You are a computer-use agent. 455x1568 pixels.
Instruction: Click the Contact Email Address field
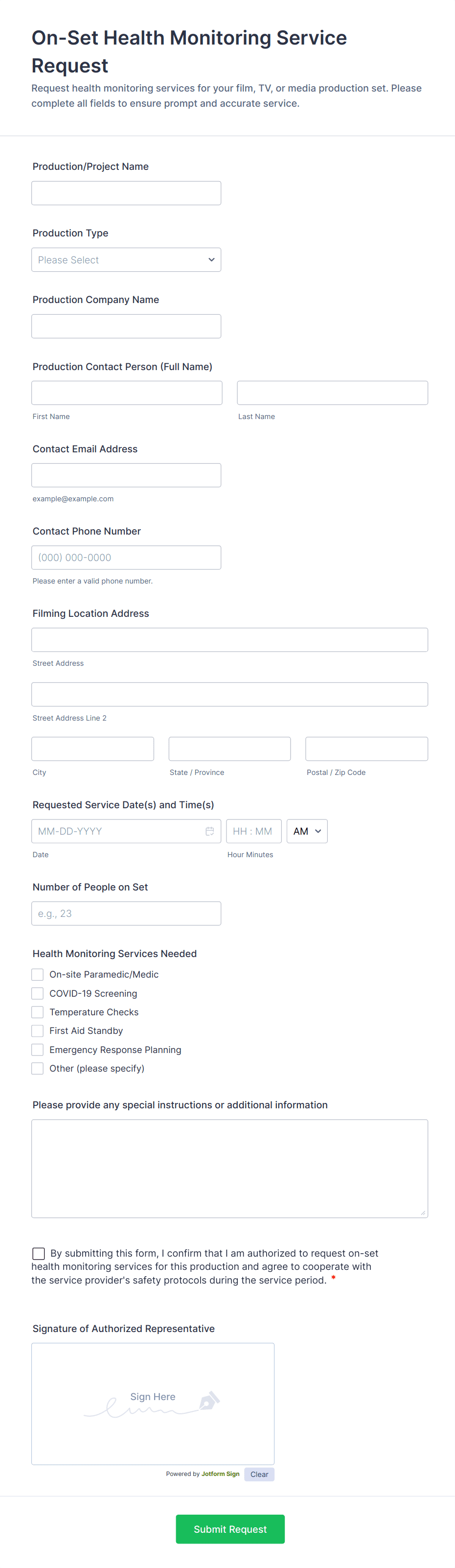pyautogui.click(x=126, y=475)
